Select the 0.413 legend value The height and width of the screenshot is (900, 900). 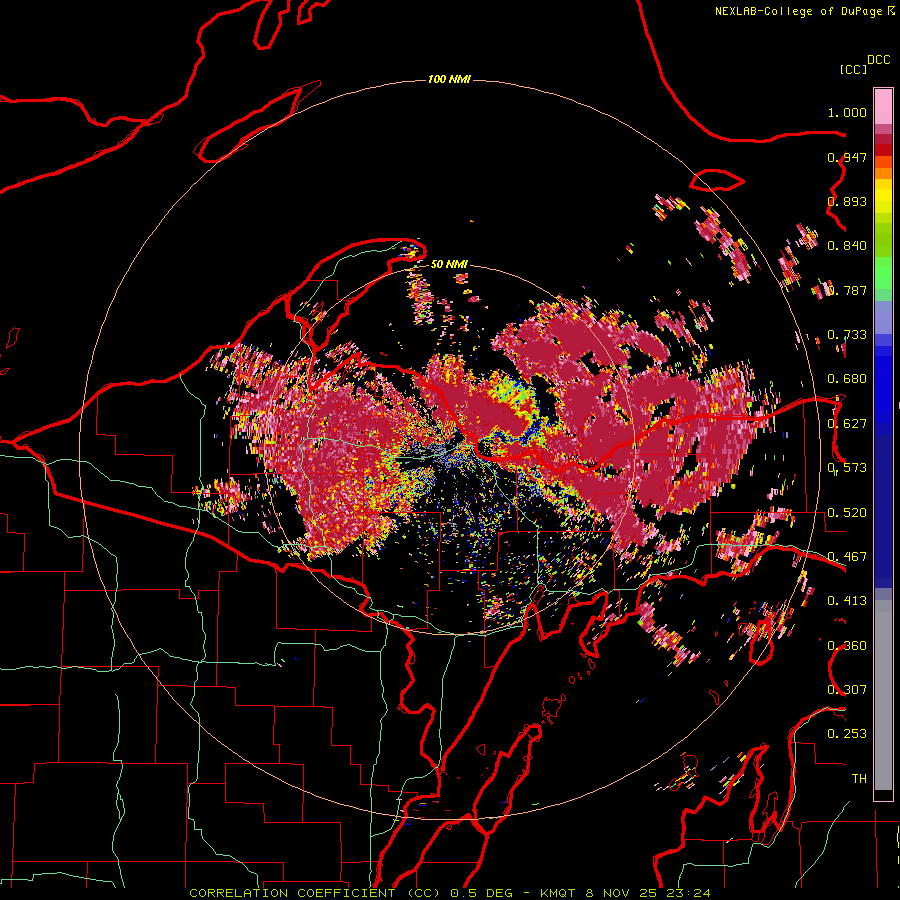[847, 601]
